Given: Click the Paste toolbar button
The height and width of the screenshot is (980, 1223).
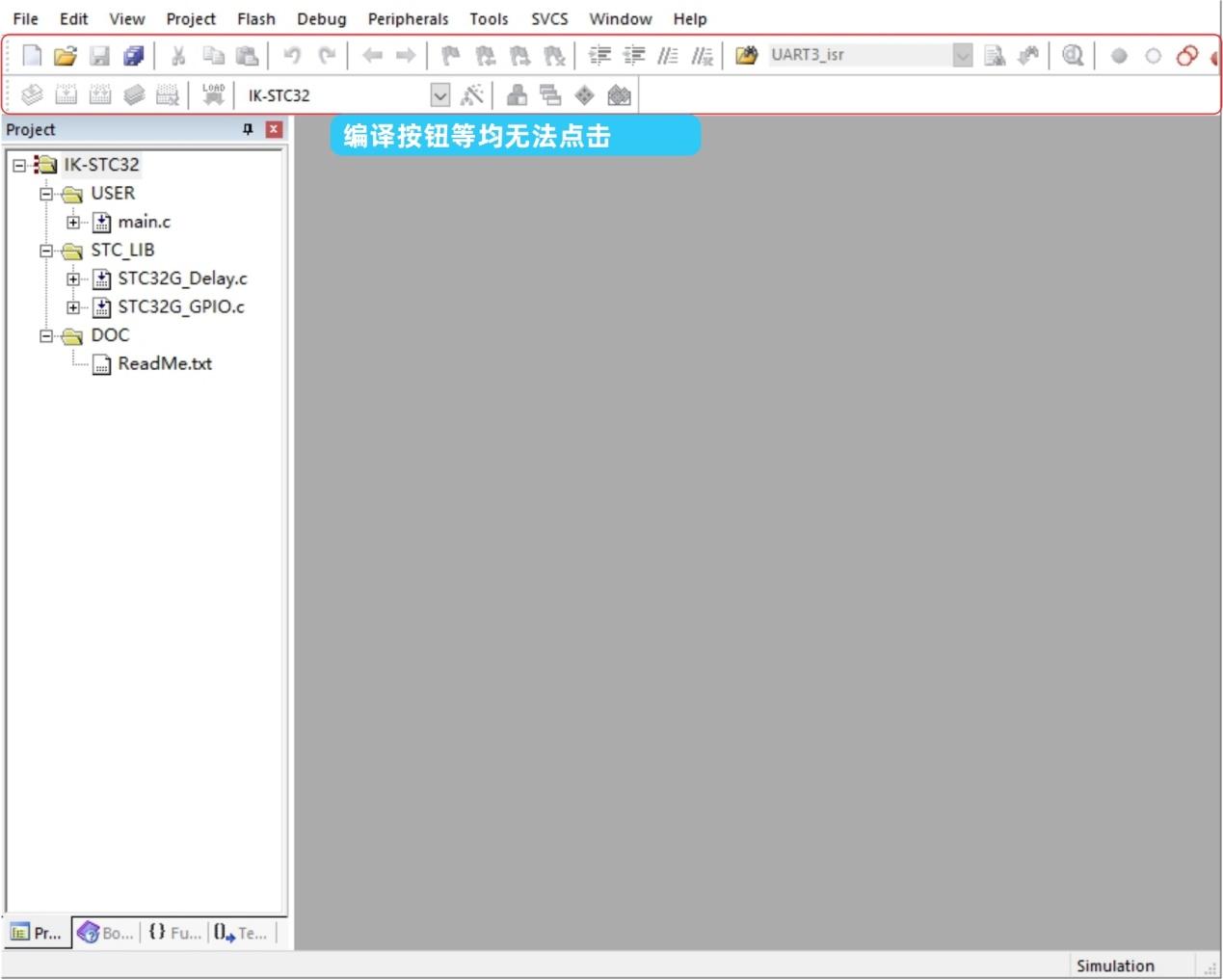Looking at the screenshot, I should click(x=247, y=55).
